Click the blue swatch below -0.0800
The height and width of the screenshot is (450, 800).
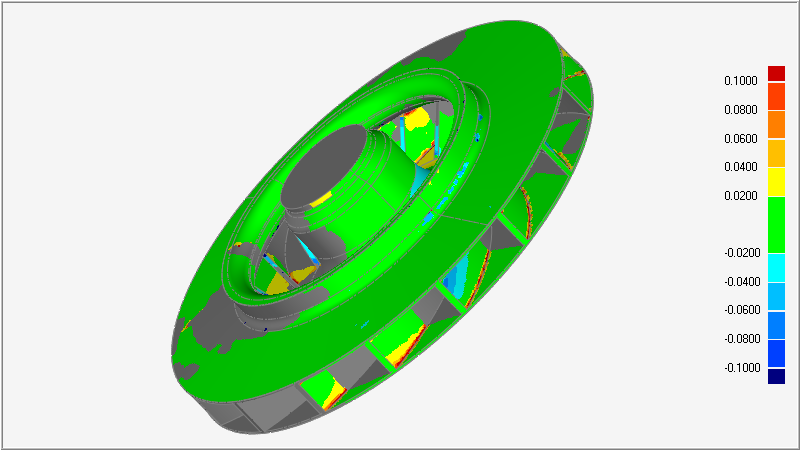coord(776,354)
